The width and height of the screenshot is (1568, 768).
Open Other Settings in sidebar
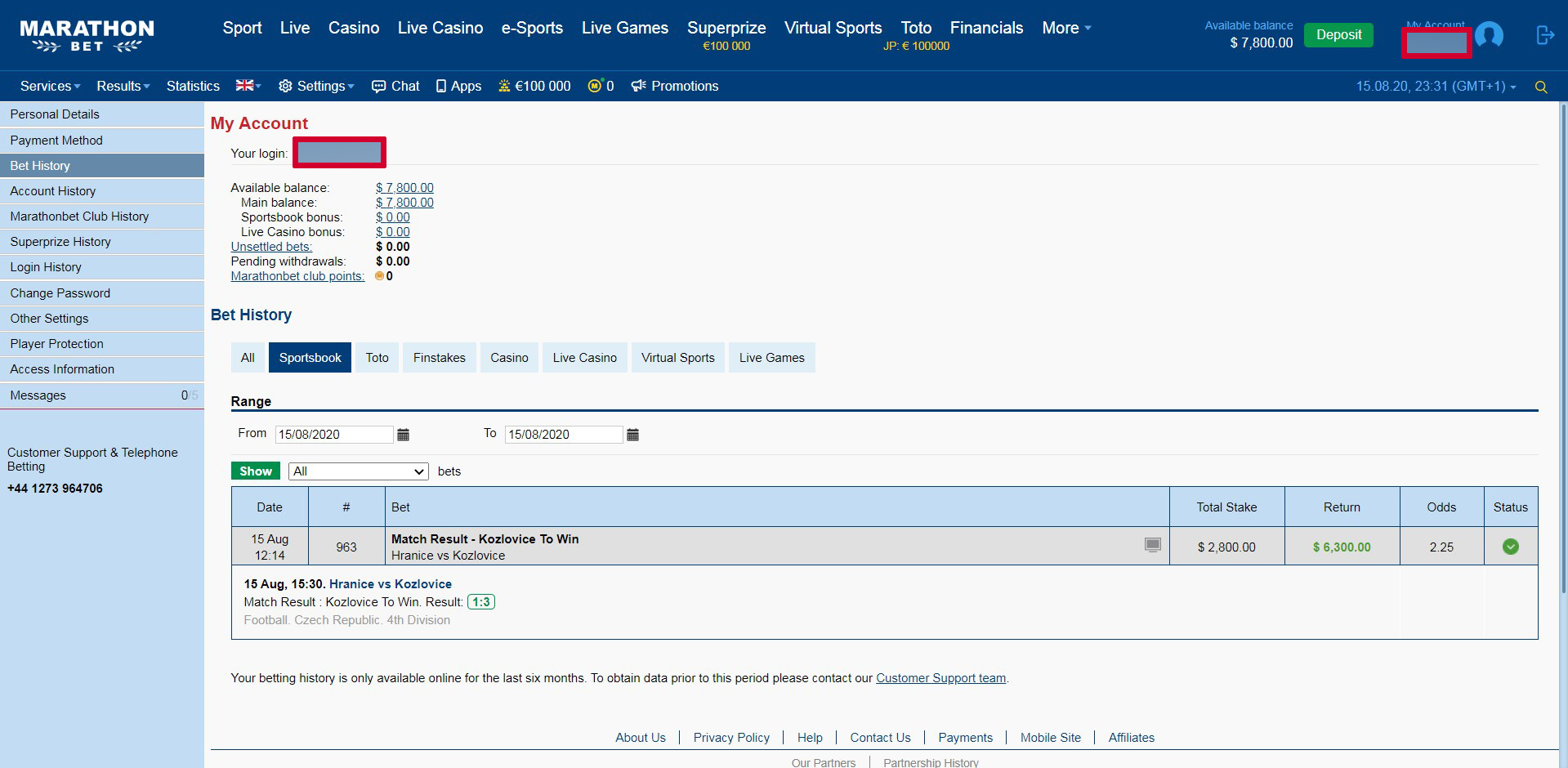(102, 319)
